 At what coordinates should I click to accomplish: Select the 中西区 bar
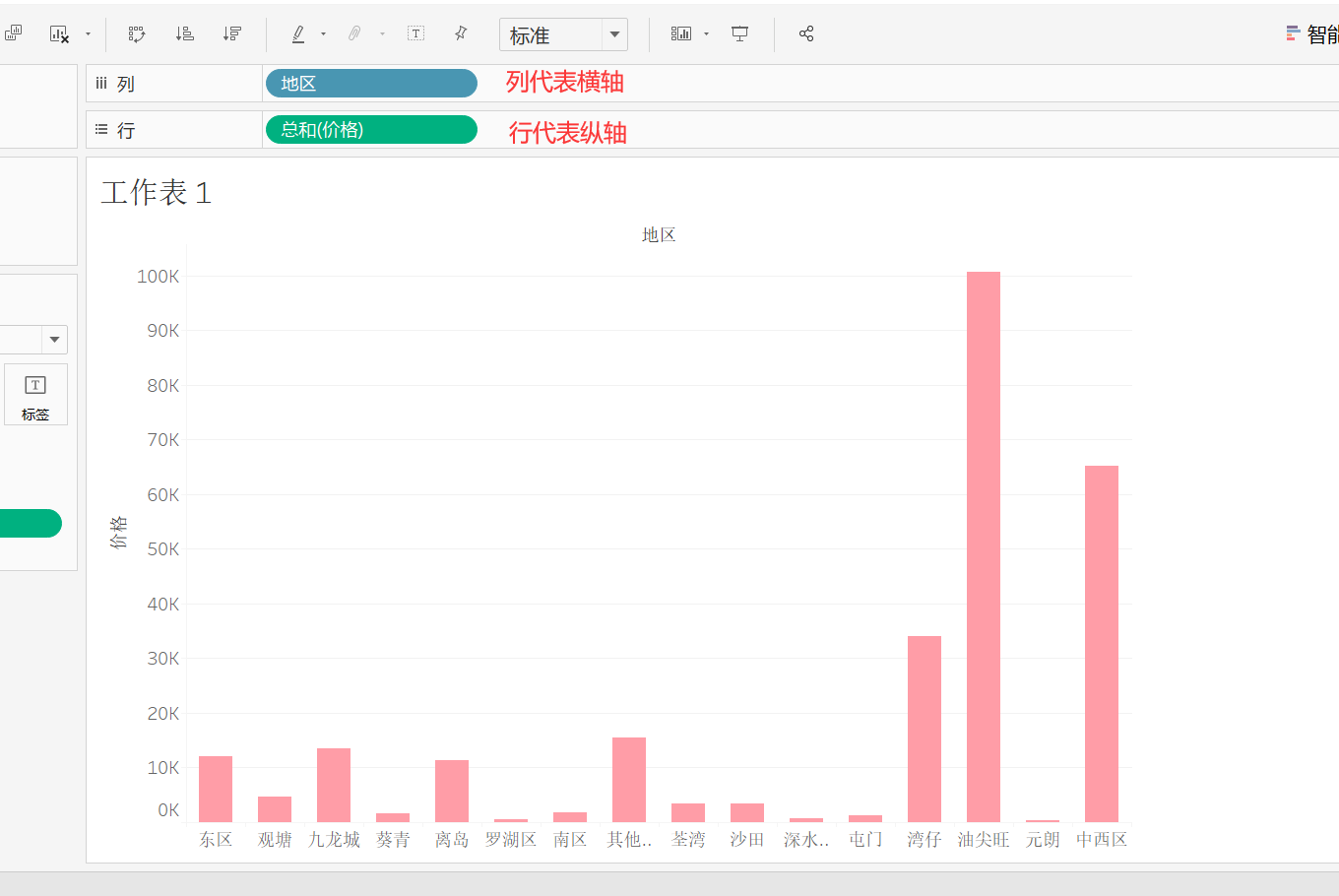pyautogui.click(x=1102, y=644)
